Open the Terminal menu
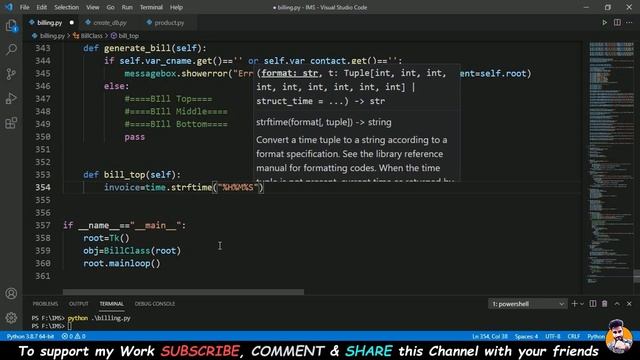Screen dimensions: 640x360 pyautogui.click(x=151, y=7)
